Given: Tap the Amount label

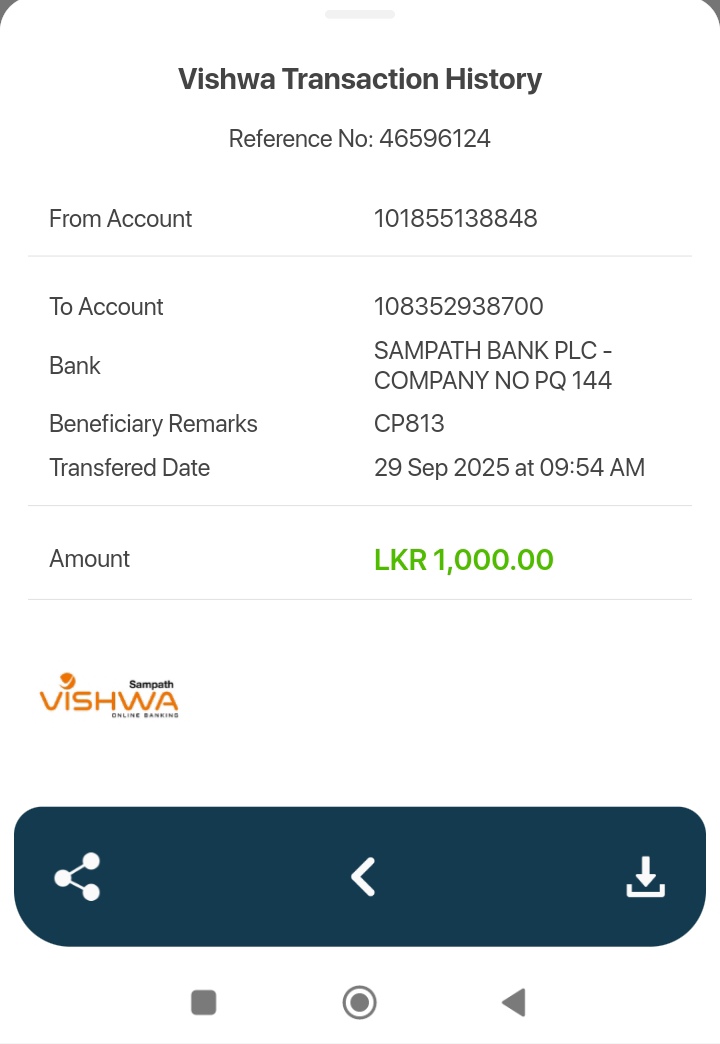Looking at the screenshot, I should [x=90, y=559].
